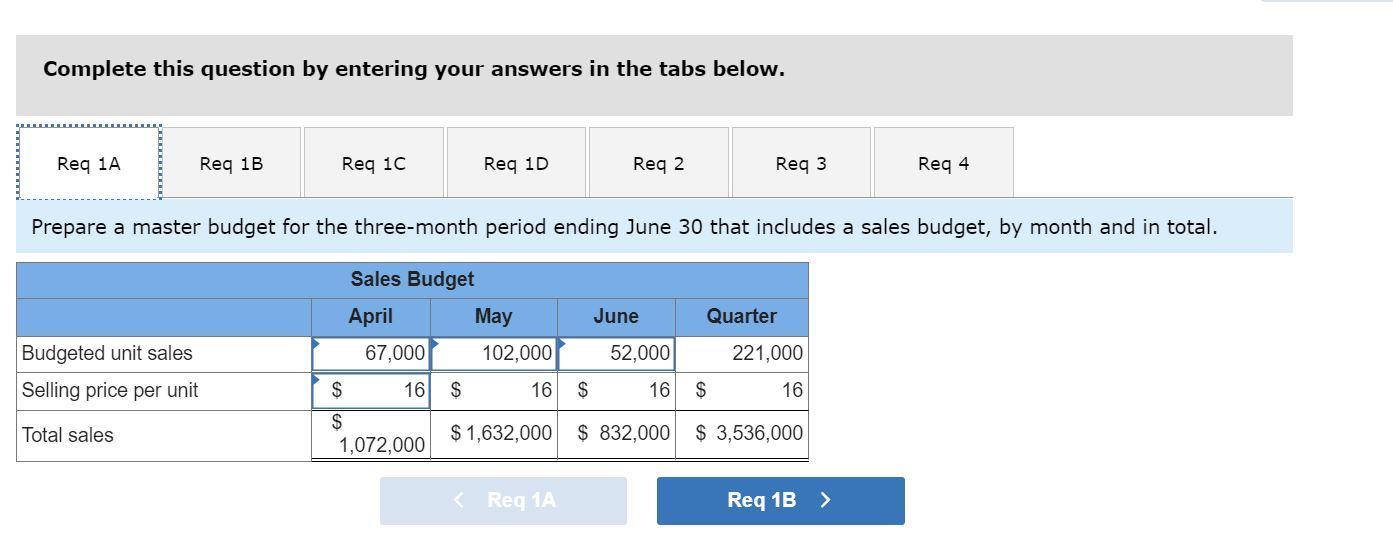The height and width of the screenshot is (556, 1393).
Task: Select the June total sales cell
Action: coord(616,434)
